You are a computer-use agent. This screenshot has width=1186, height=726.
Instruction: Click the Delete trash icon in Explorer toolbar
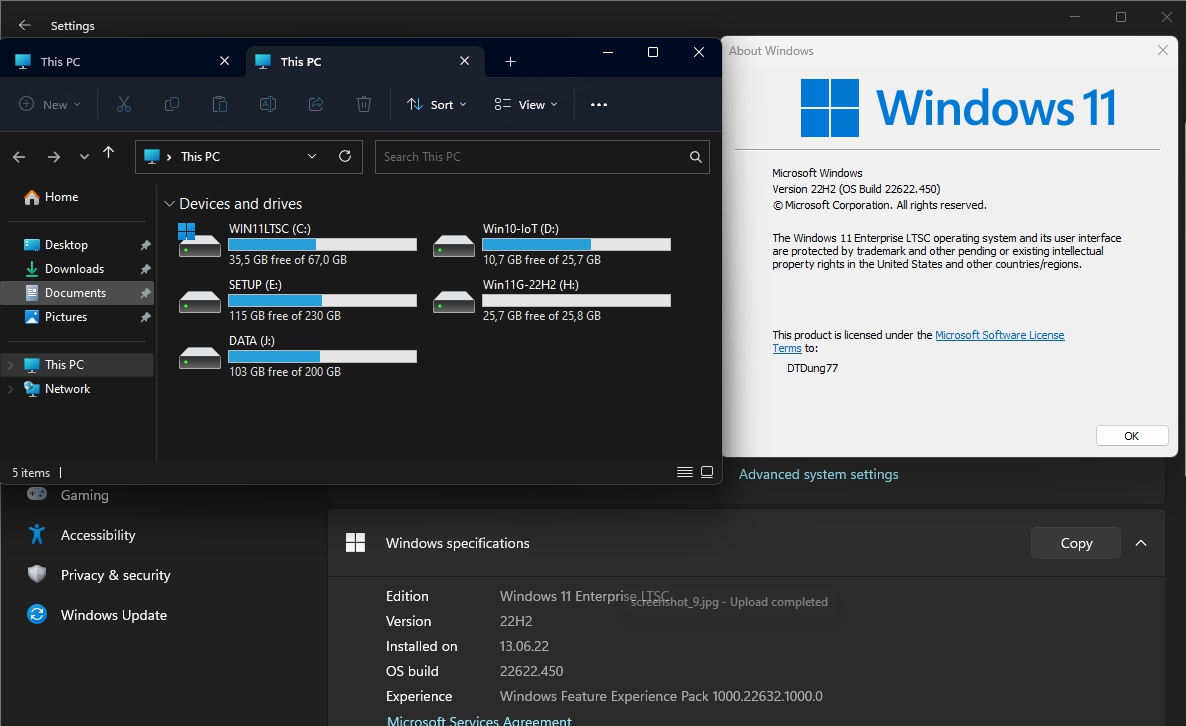364,104
